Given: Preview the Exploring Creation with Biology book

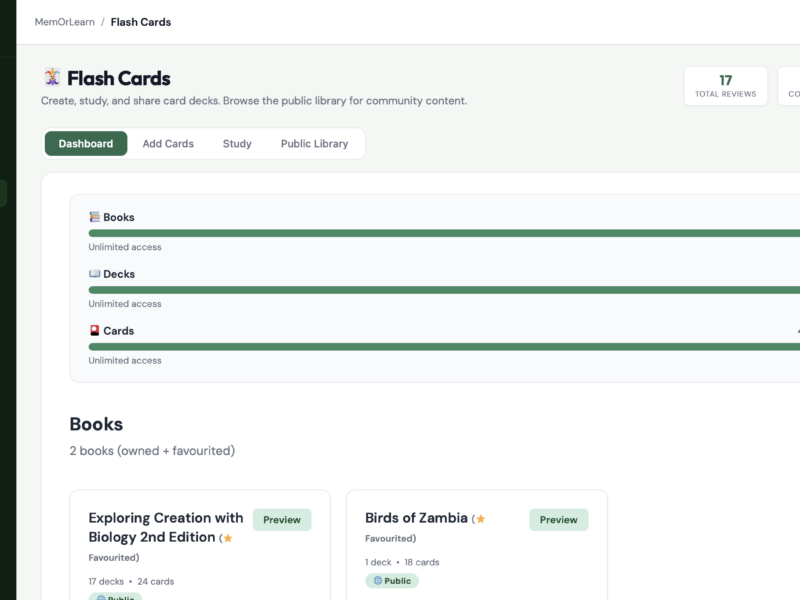Looking at the screenshot, I should 282,519.
